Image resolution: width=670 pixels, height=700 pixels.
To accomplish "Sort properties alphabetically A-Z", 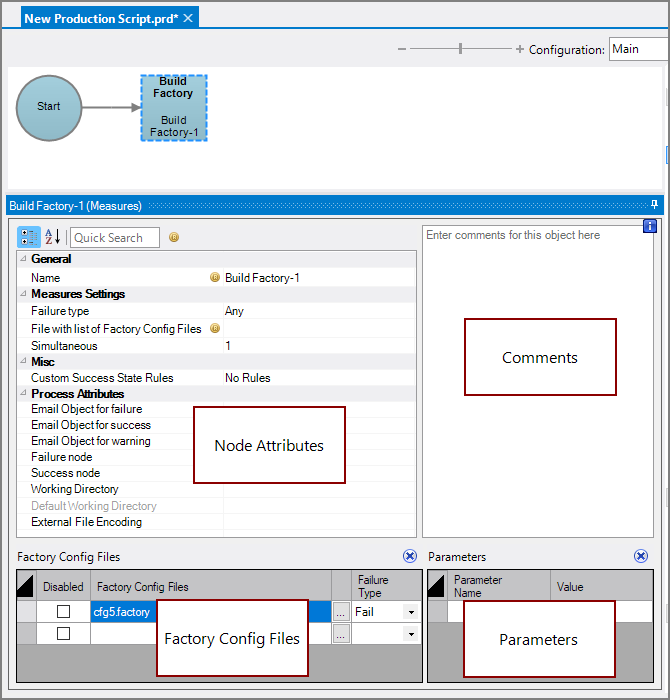I will [53, 237].
